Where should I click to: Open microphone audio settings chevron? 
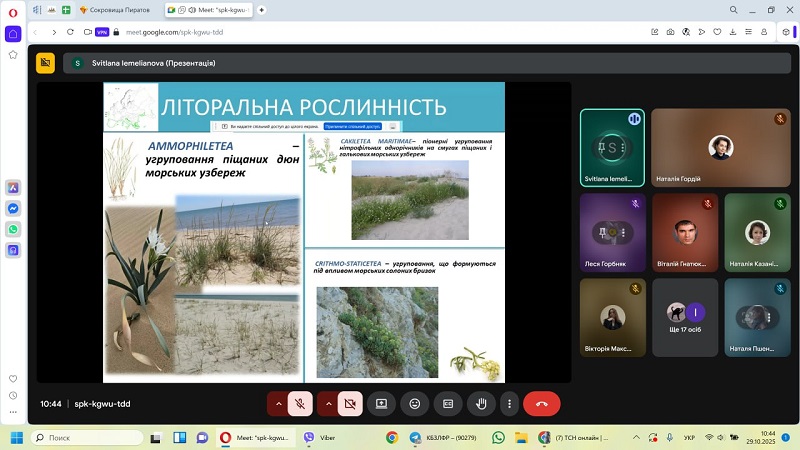coord(277,404)
